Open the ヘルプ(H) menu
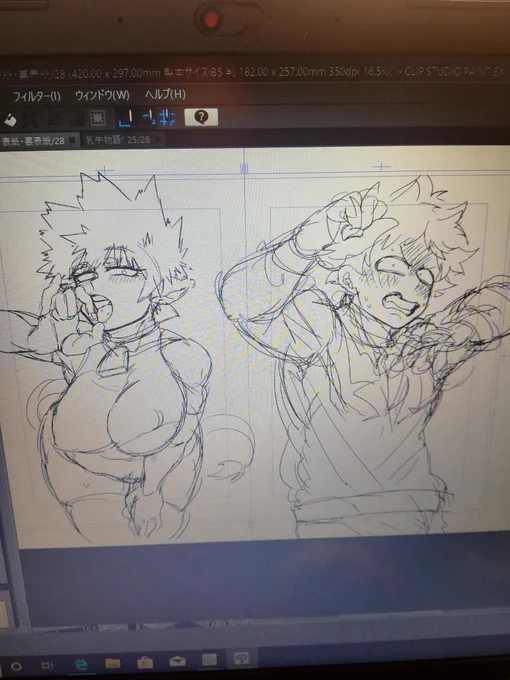This screenshot has height=680, width=510. pos(165,95)
